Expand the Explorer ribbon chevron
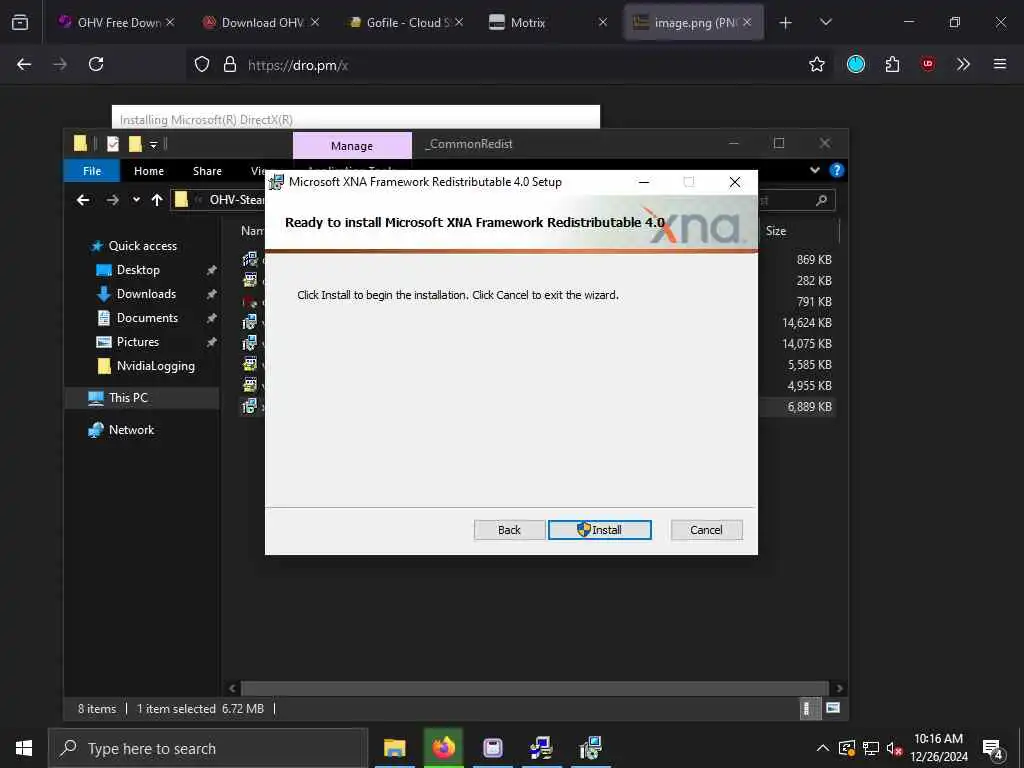This screenshot has height=768, width=1024. tap(814, 170)
